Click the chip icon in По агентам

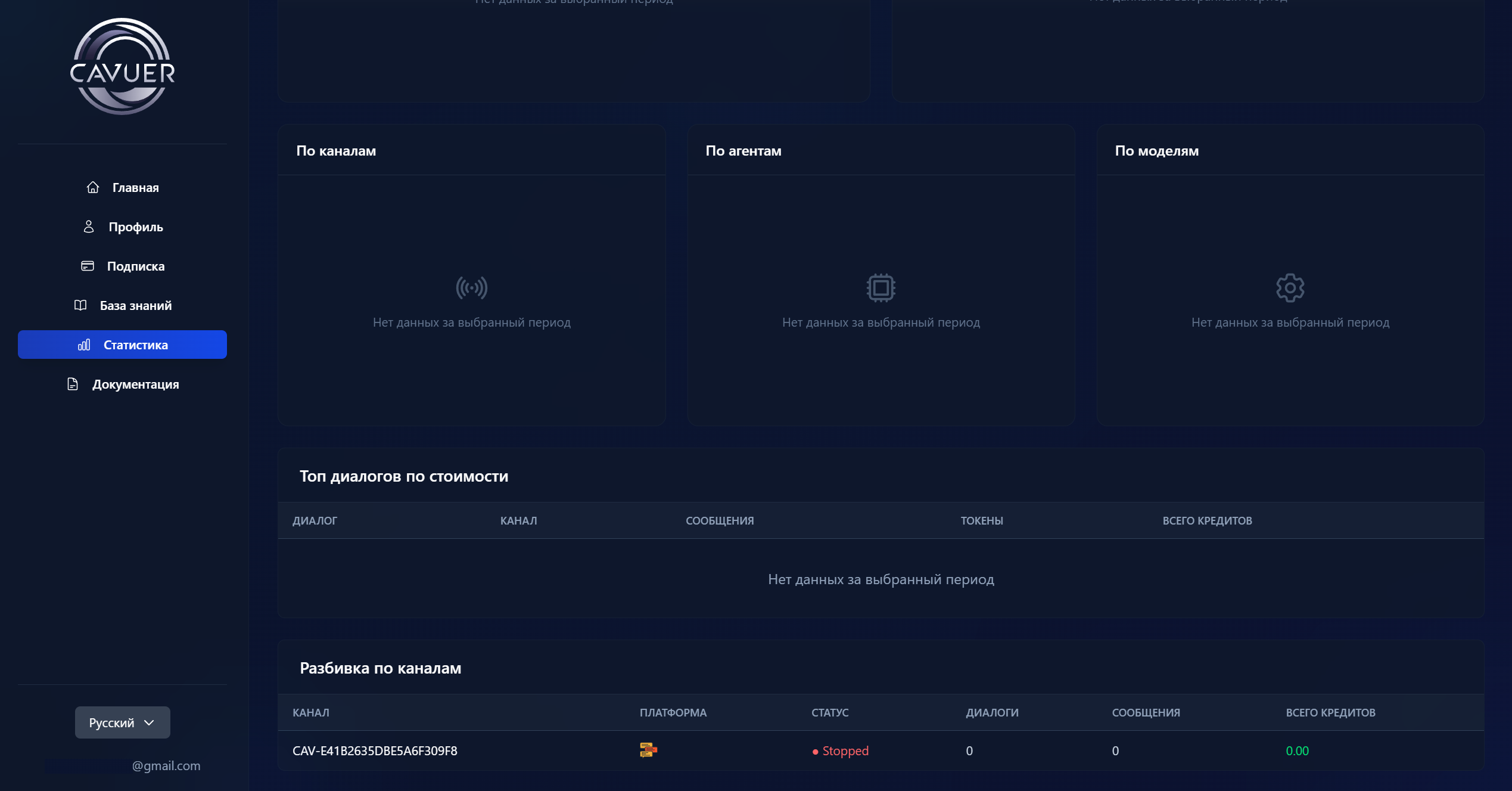pos(881,288)
